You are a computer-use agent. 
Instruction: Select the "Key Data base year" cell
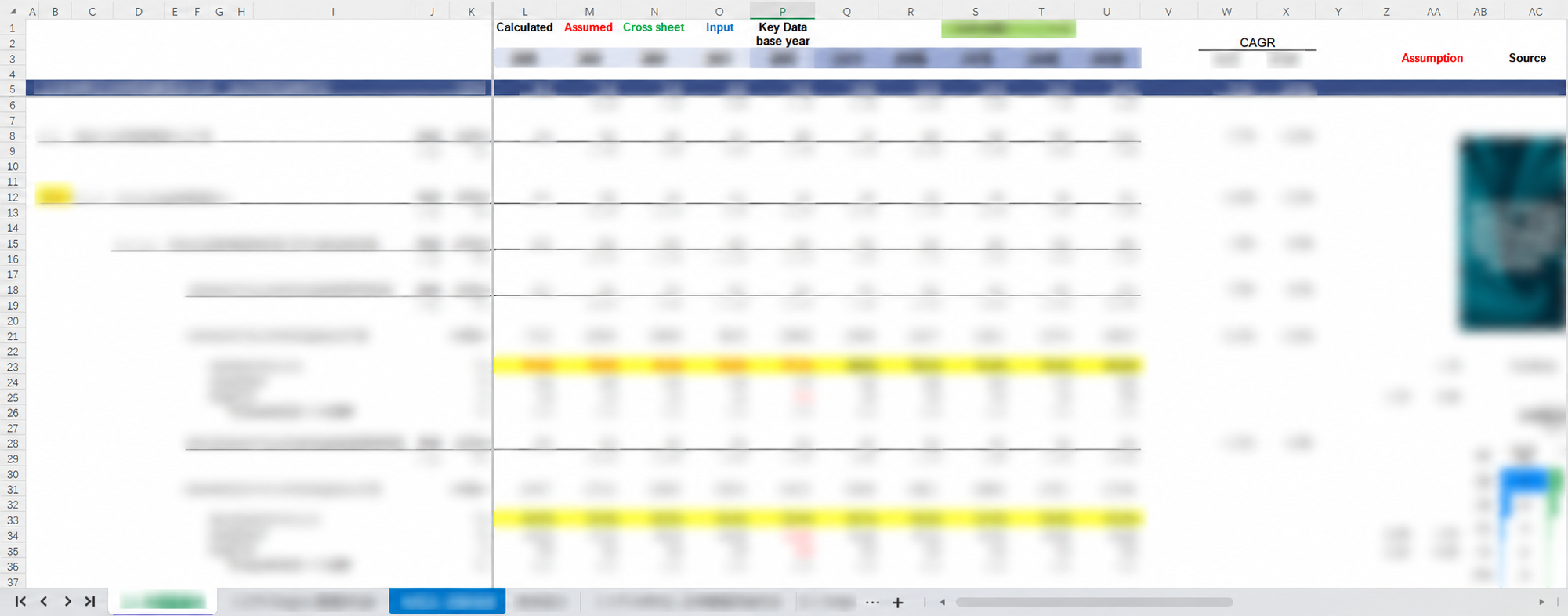tap(783, 34)
